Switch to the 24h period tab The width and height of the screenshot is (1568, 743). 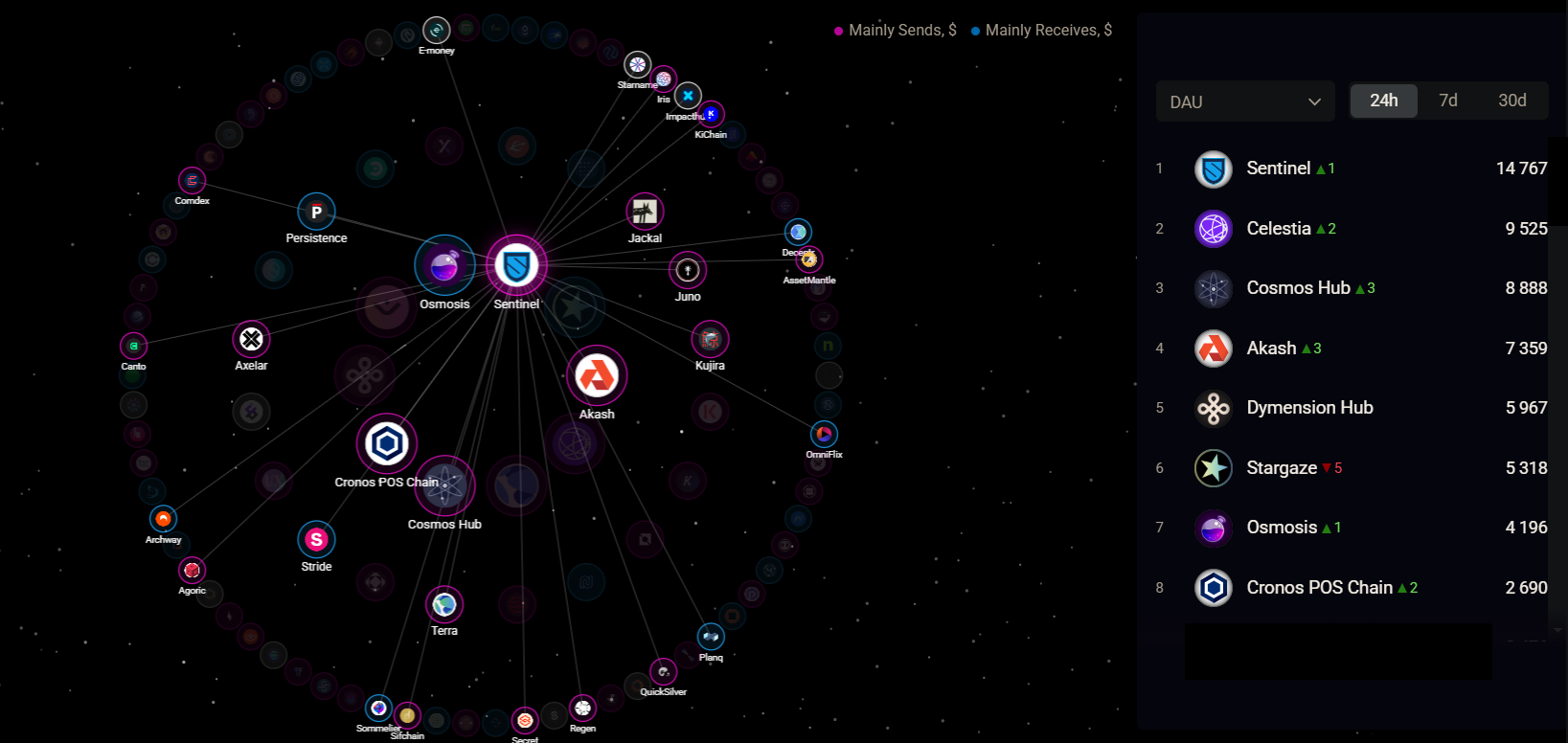[1383, 101]
